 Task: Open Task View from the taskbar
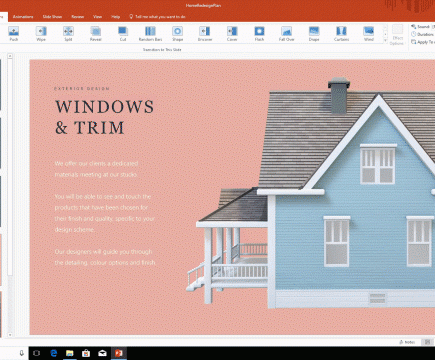pos(37,353)
